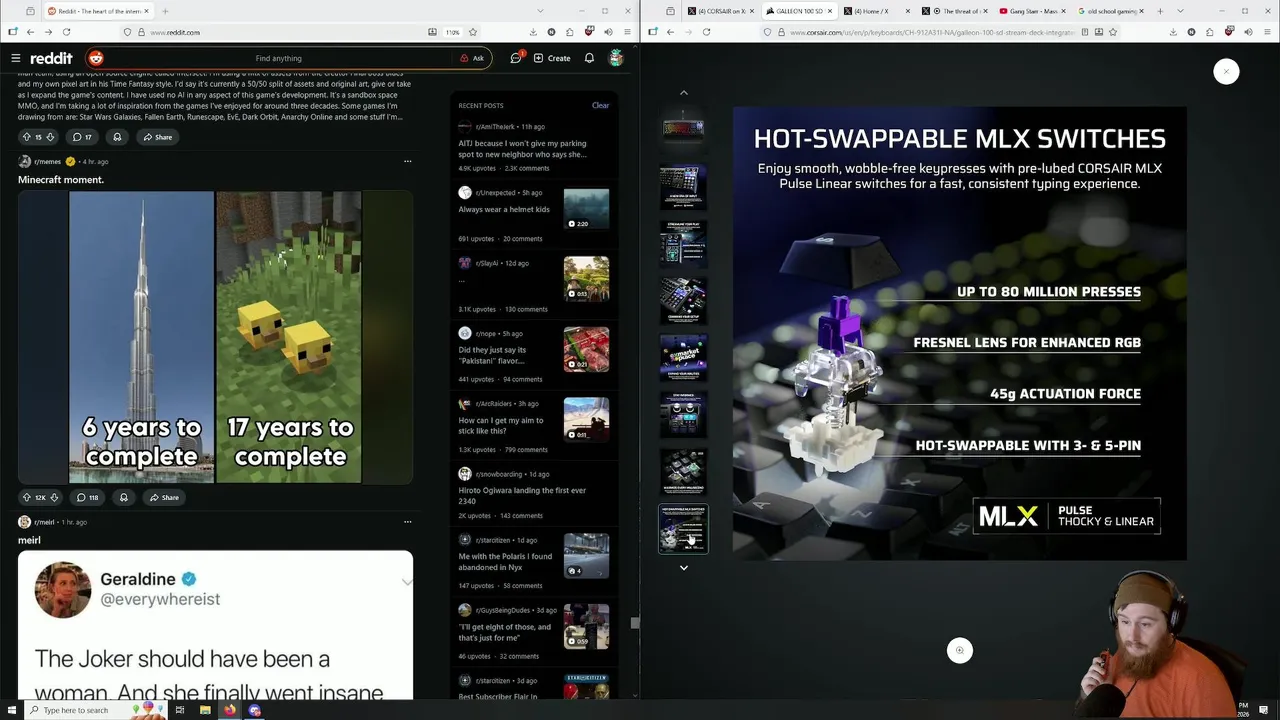This screenshot has height=720, width=1280.
Task: Go to Reddit home via logo
Action: pos(51,58)
